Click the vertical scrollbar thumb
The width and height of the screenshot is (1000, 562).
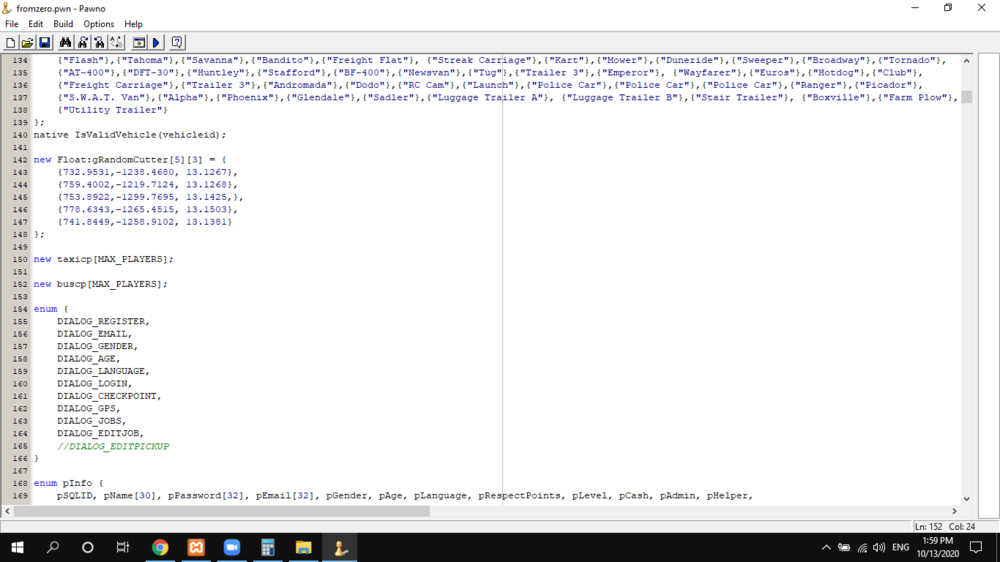click(967, 97)
